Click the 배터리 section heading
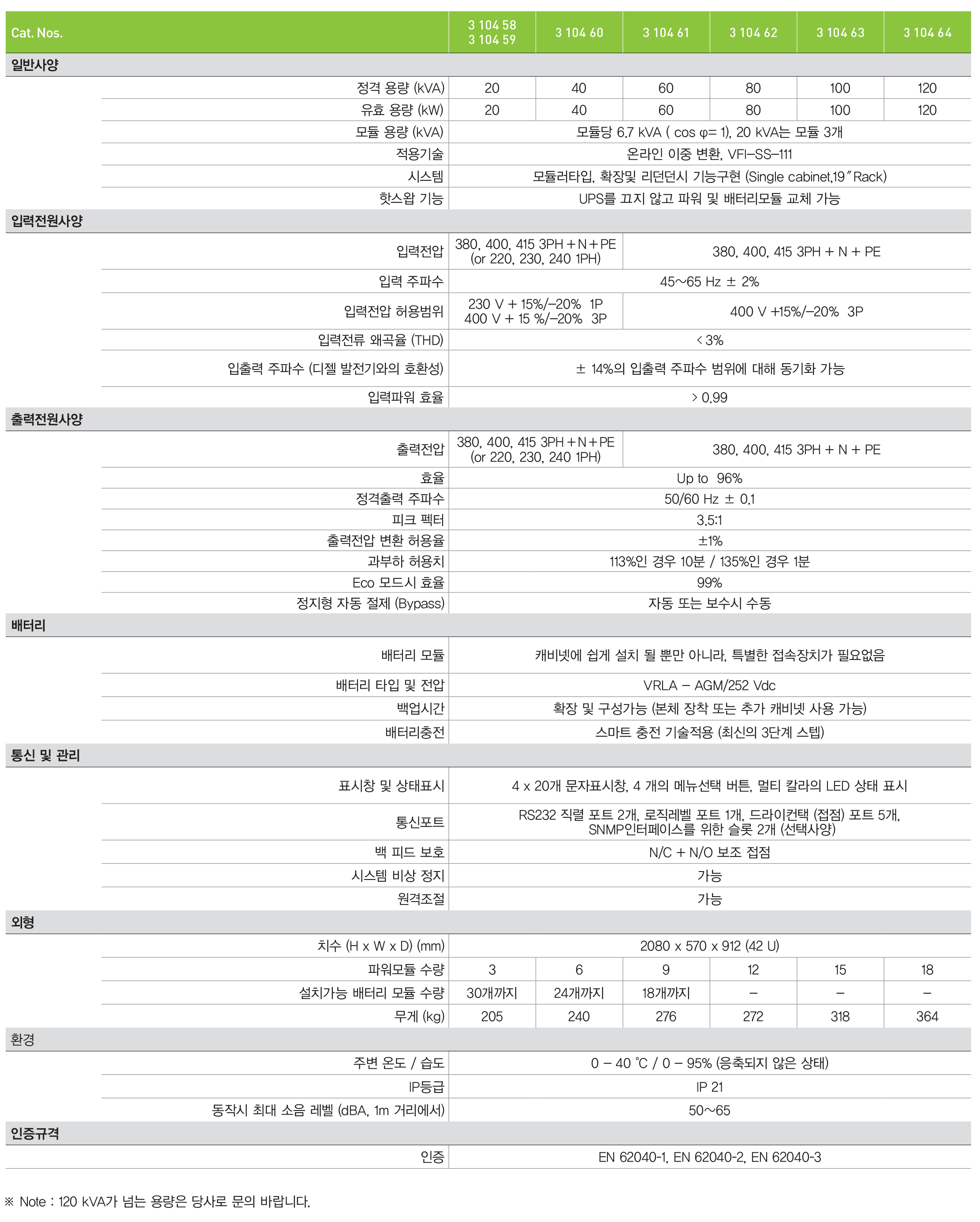 [x=28, y=625]
